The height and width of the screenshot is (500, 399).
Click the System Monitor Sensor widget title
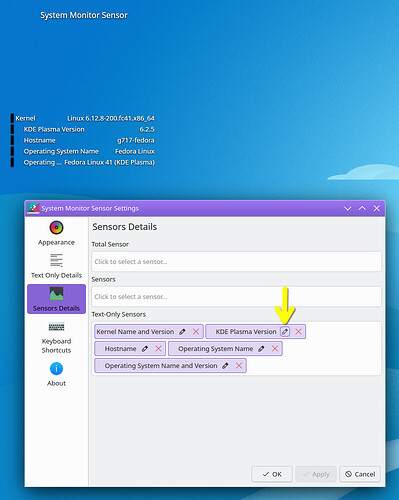pyautogui.click(x=84, y=15)
